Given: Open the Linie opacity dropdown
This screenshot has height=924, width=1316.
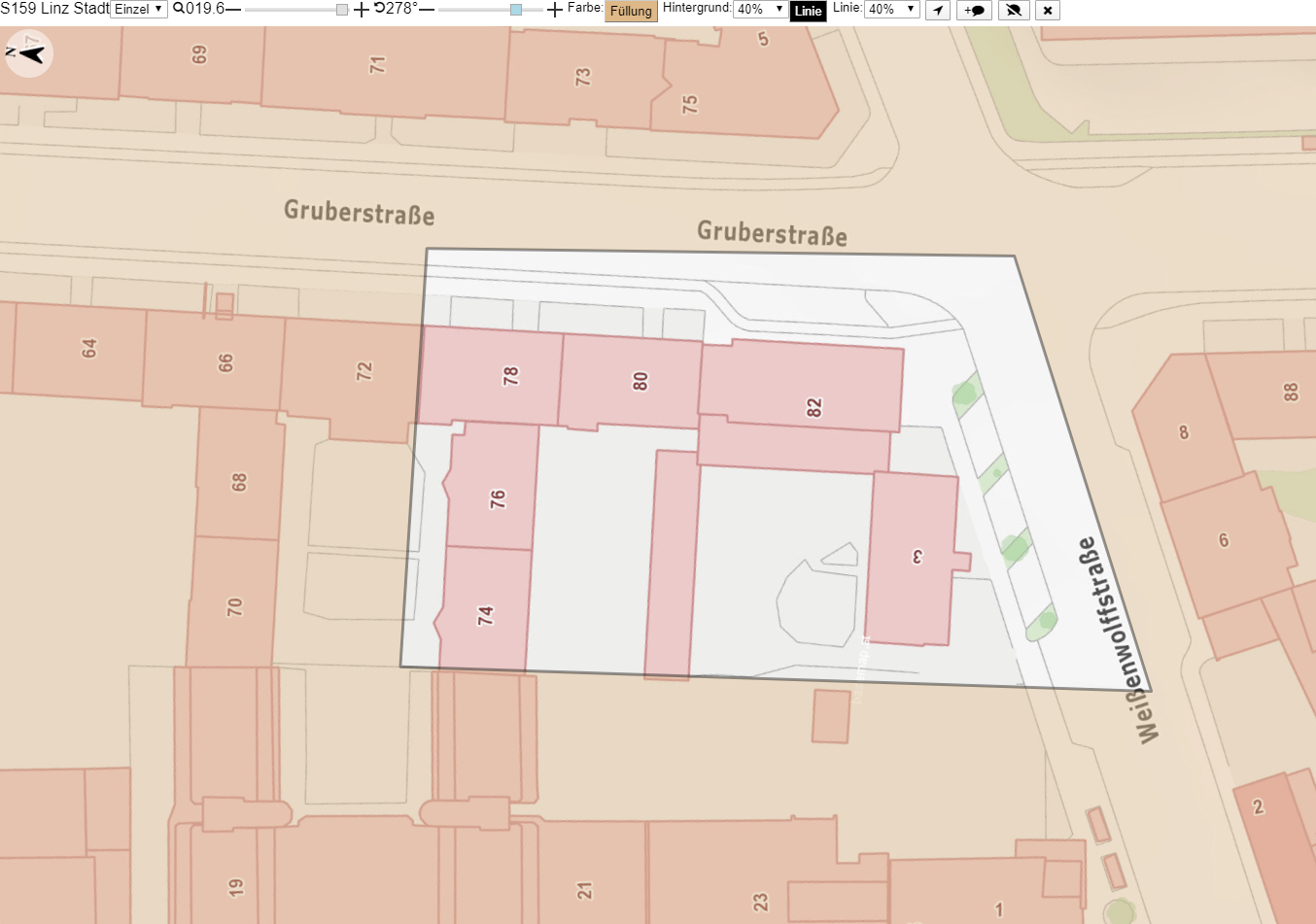Looking at the screenshot, I should [892, 9].
